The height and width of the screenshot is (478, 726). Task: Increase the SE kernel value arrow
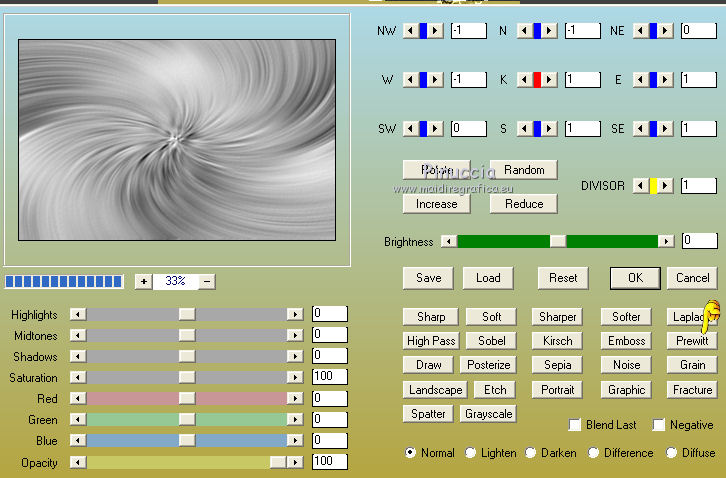(665, 128)
